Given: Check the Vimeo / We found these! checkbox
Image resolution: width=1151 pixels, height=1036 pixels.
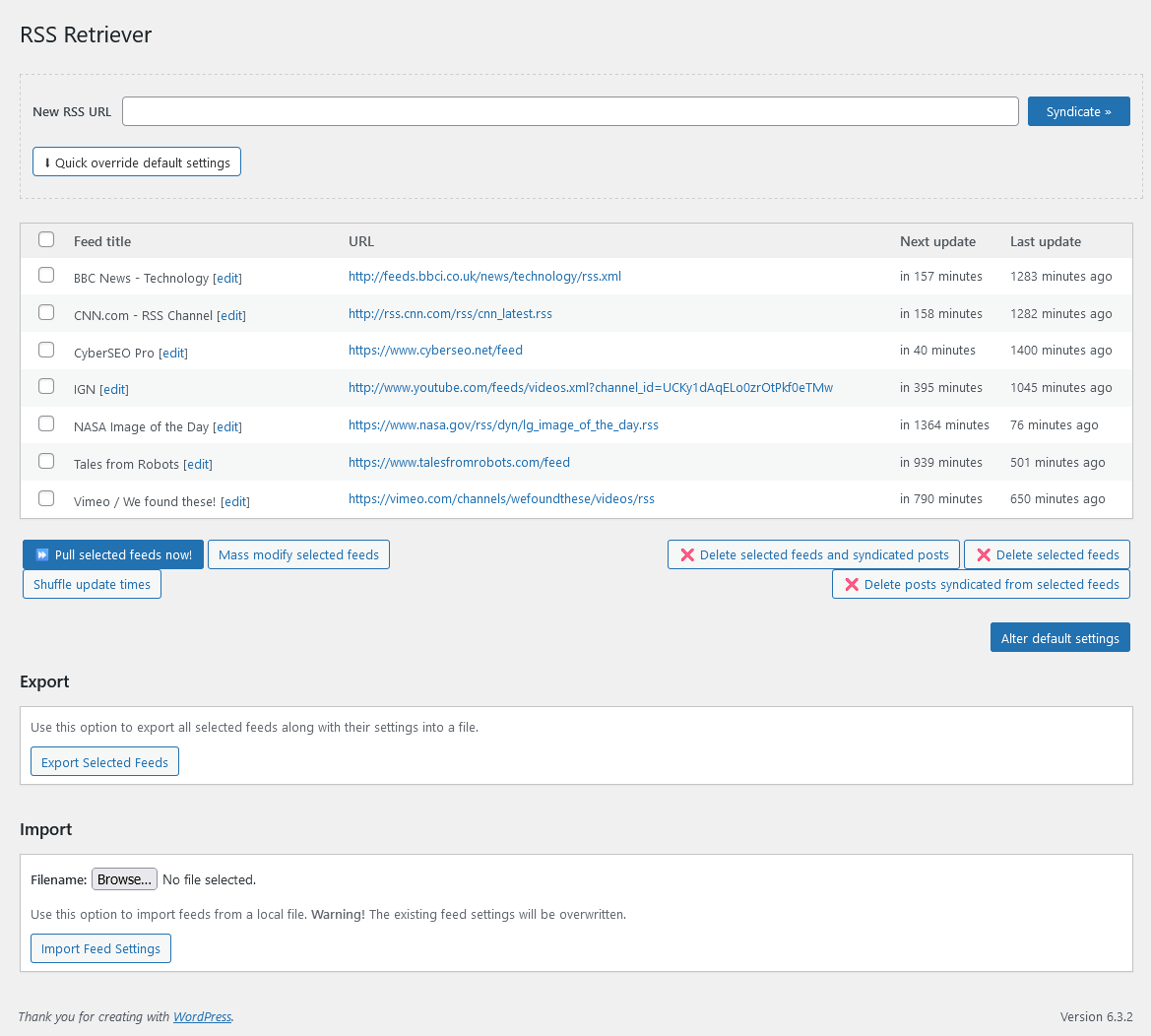Looking at the screenshot, I should point(45,498).
